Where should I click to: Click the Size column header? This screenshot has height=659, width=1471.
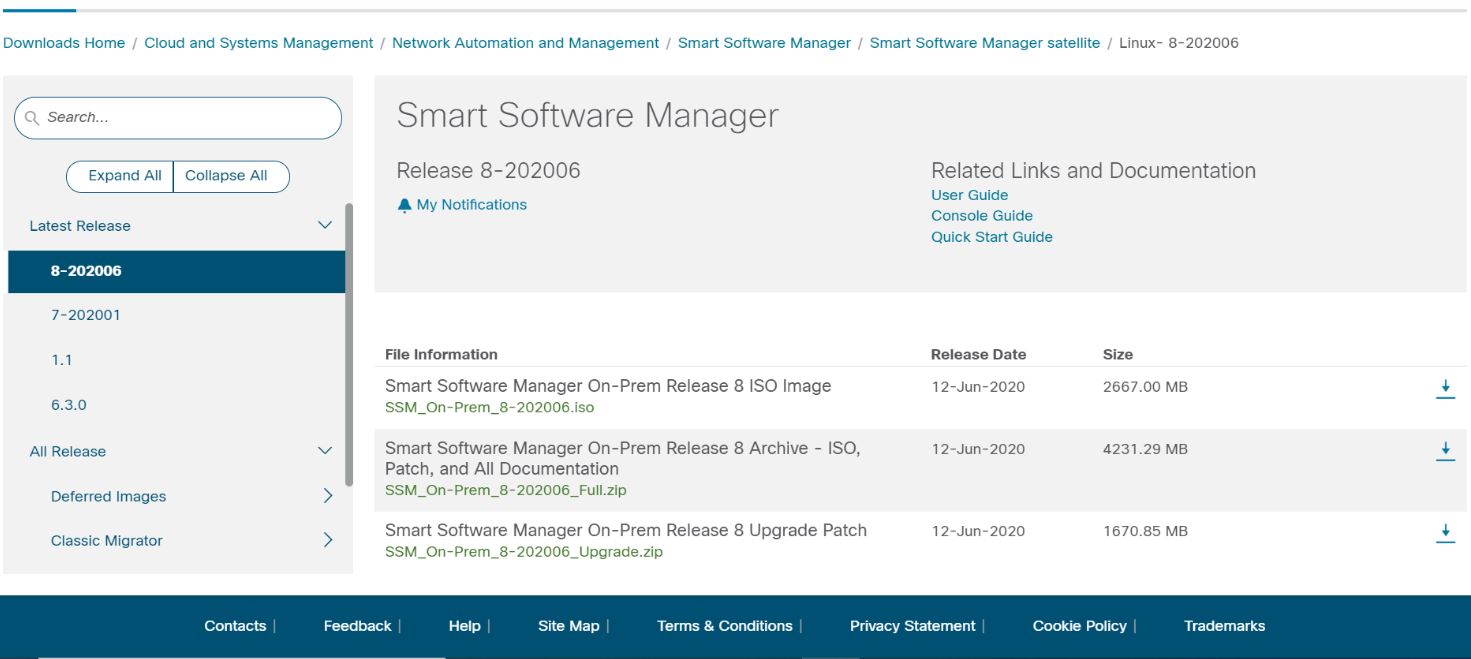click(x=1118, y=354)
